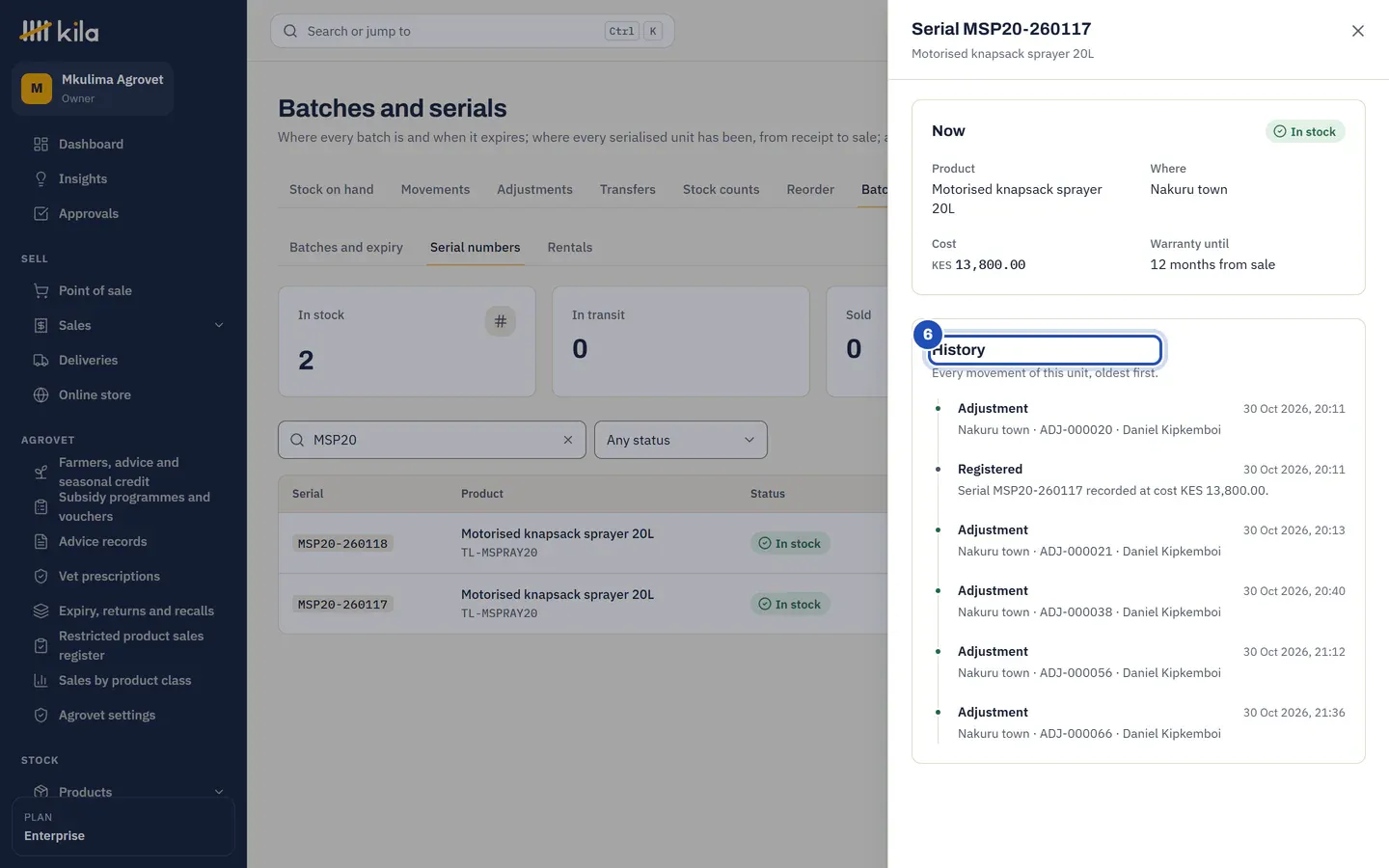Click the Online store globe icon
The image size is (1389, 868).
point(41,395)
